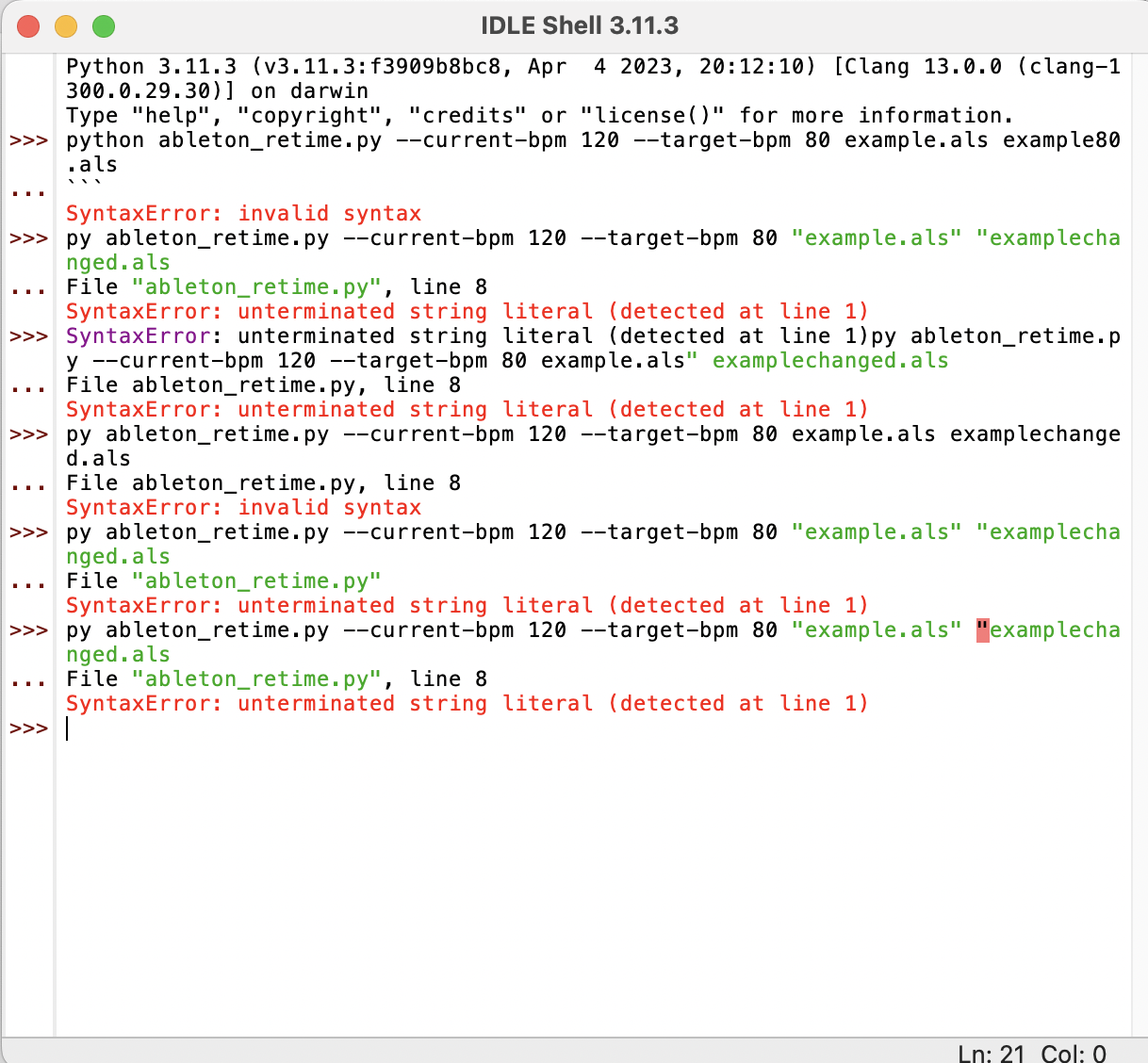Click the highlighted red quote character
Screen dimensions: 1148x1063
(x=984, y=630)
